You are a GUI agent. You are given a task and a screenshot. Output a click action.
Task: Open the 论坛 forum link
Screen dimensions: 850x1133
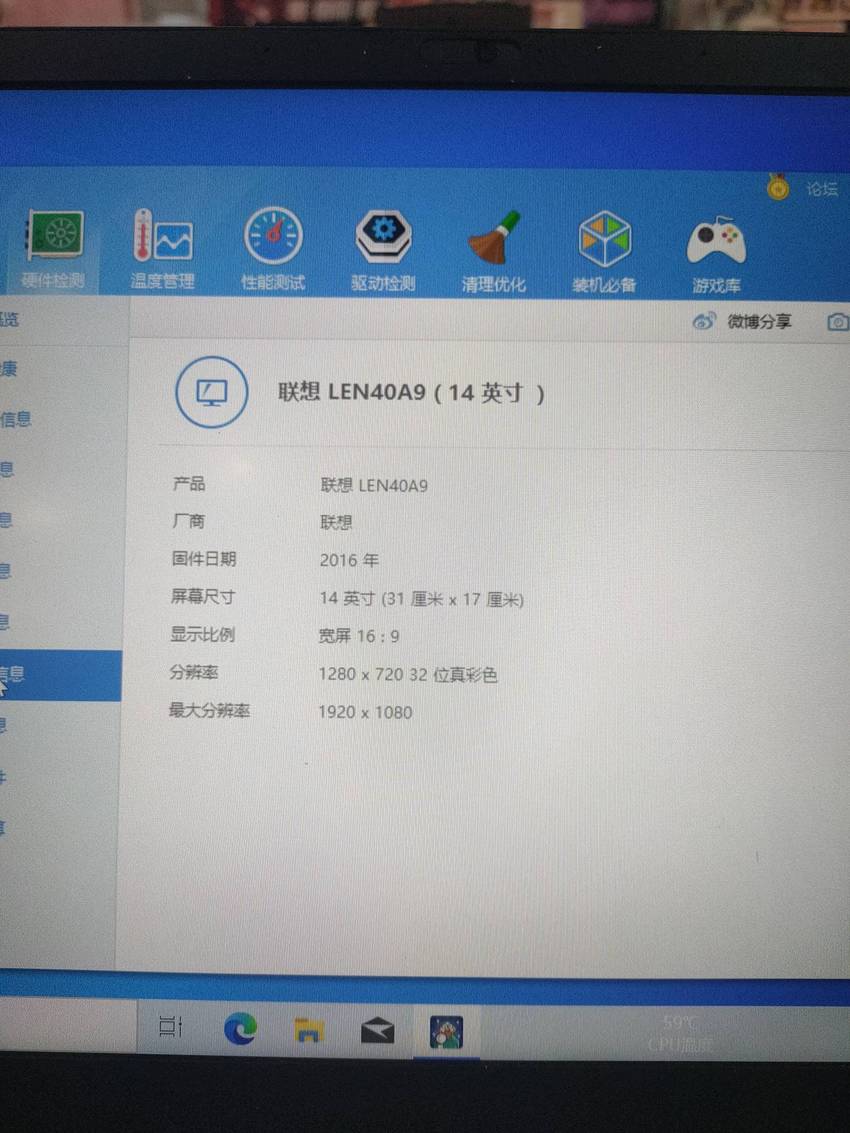pos(822,189)
